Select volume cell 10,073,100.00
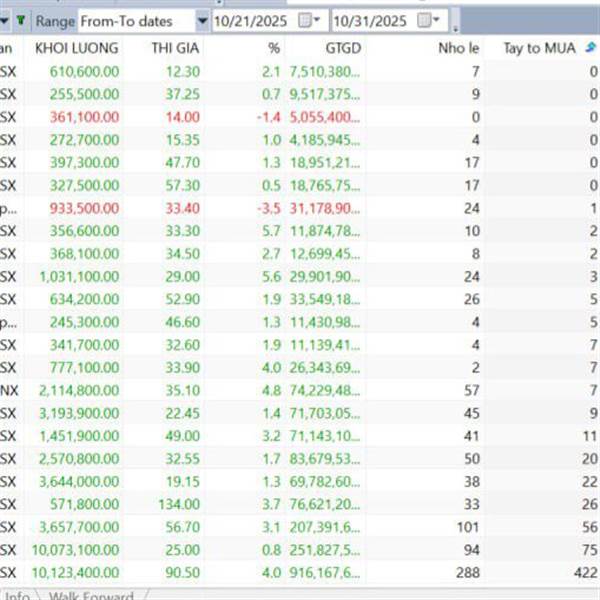 (75, 550)
